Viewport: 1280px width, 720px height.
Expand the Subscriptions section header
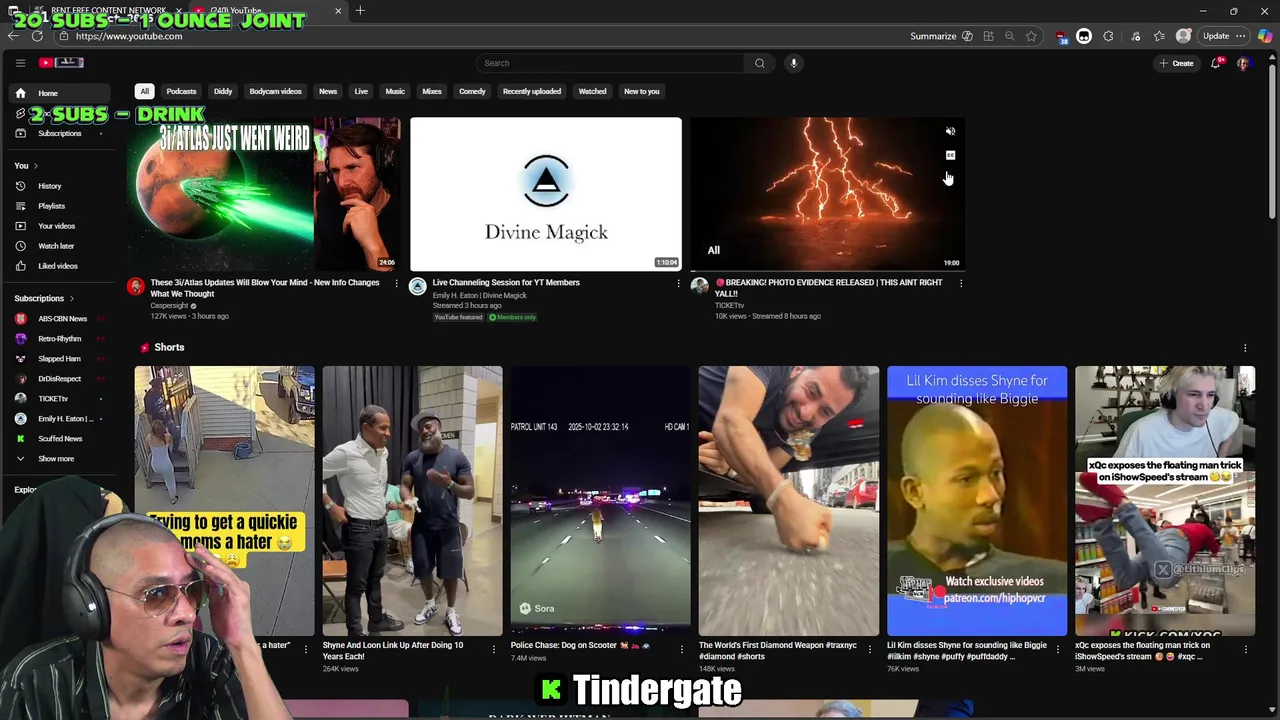(44, 298)
